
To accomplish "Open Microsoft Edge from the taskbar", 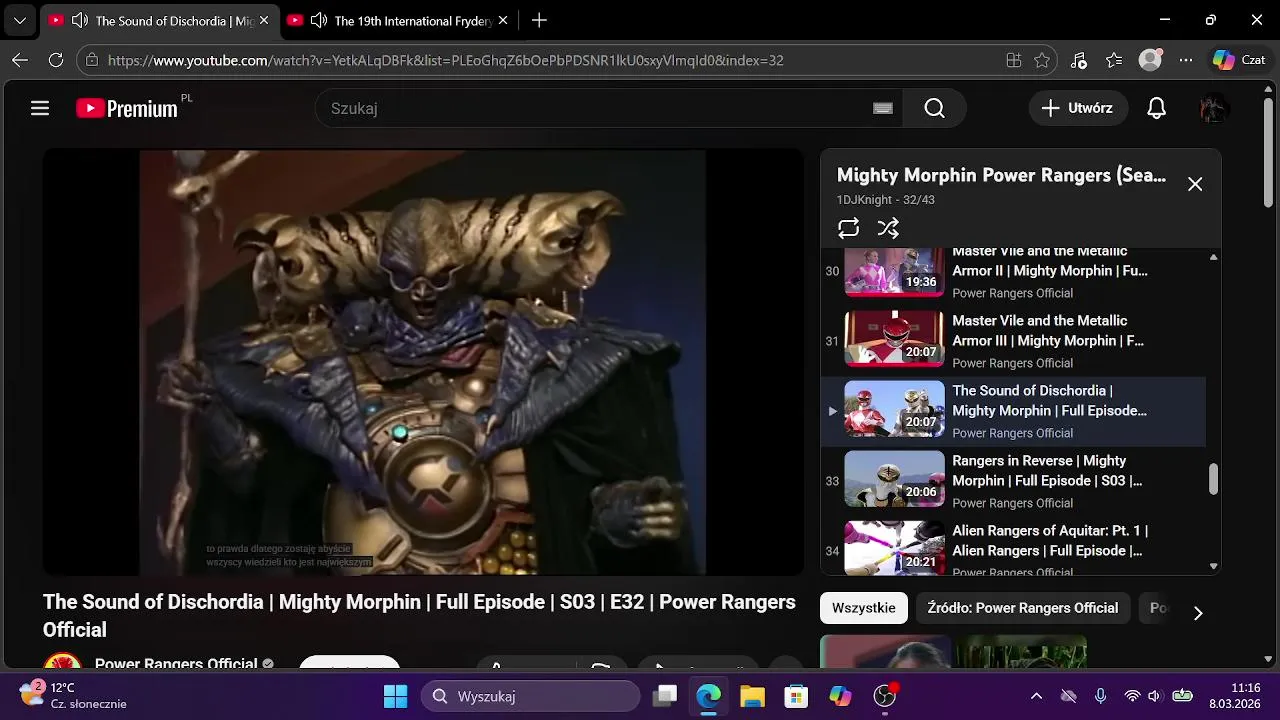I will click(708, 696).
